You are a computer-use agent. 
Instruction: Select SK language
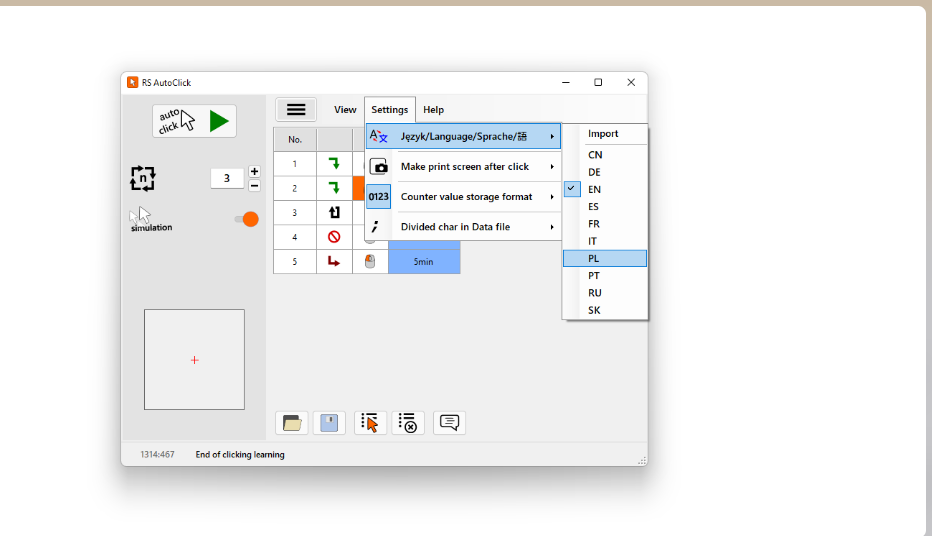[605, 310]
